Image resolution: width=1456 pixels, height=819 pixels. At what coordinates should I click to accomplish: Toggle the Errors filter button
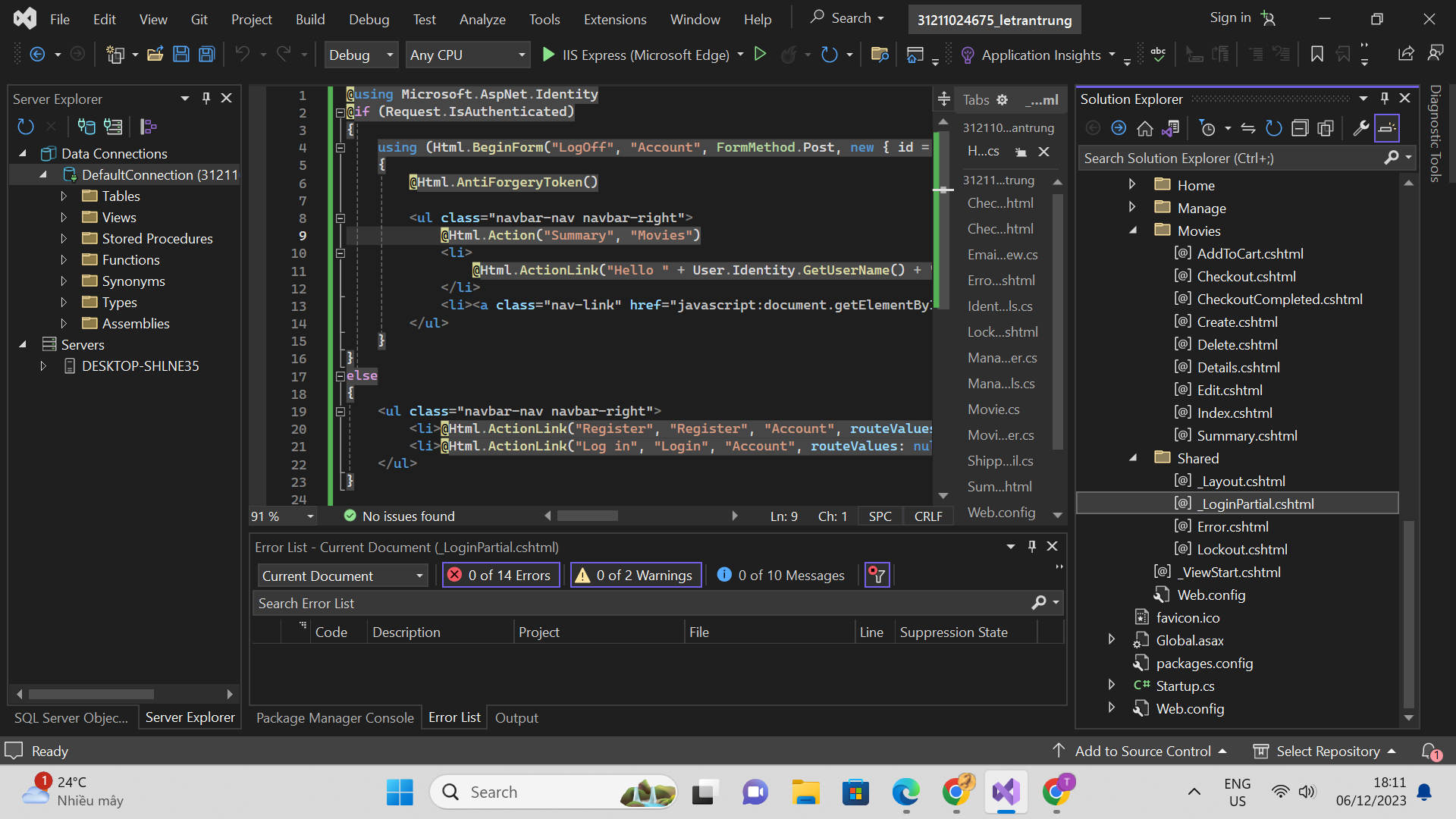point(500,576)
